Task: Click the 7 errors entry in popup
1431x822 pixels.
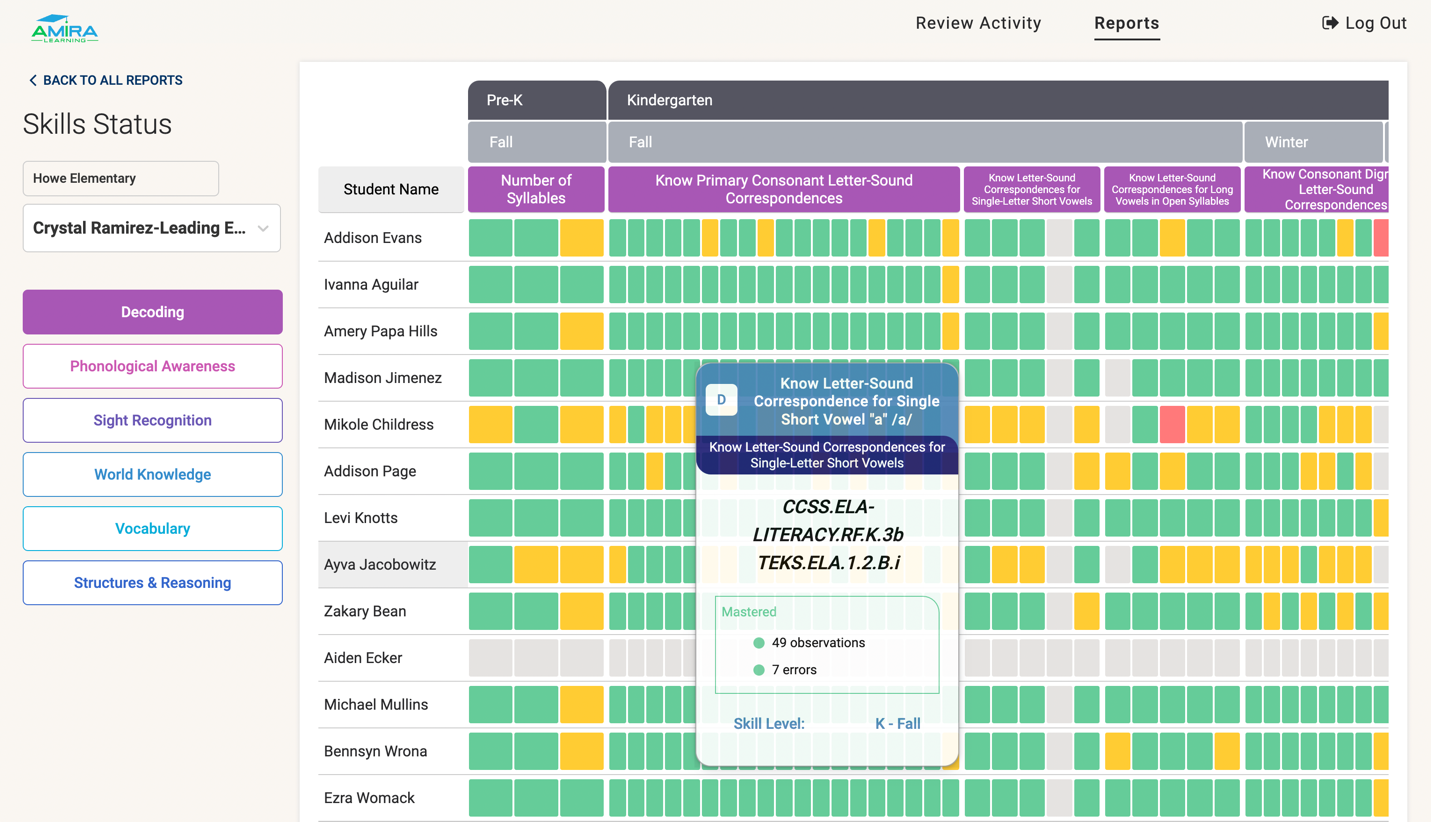Action: [x=785, y=670]
